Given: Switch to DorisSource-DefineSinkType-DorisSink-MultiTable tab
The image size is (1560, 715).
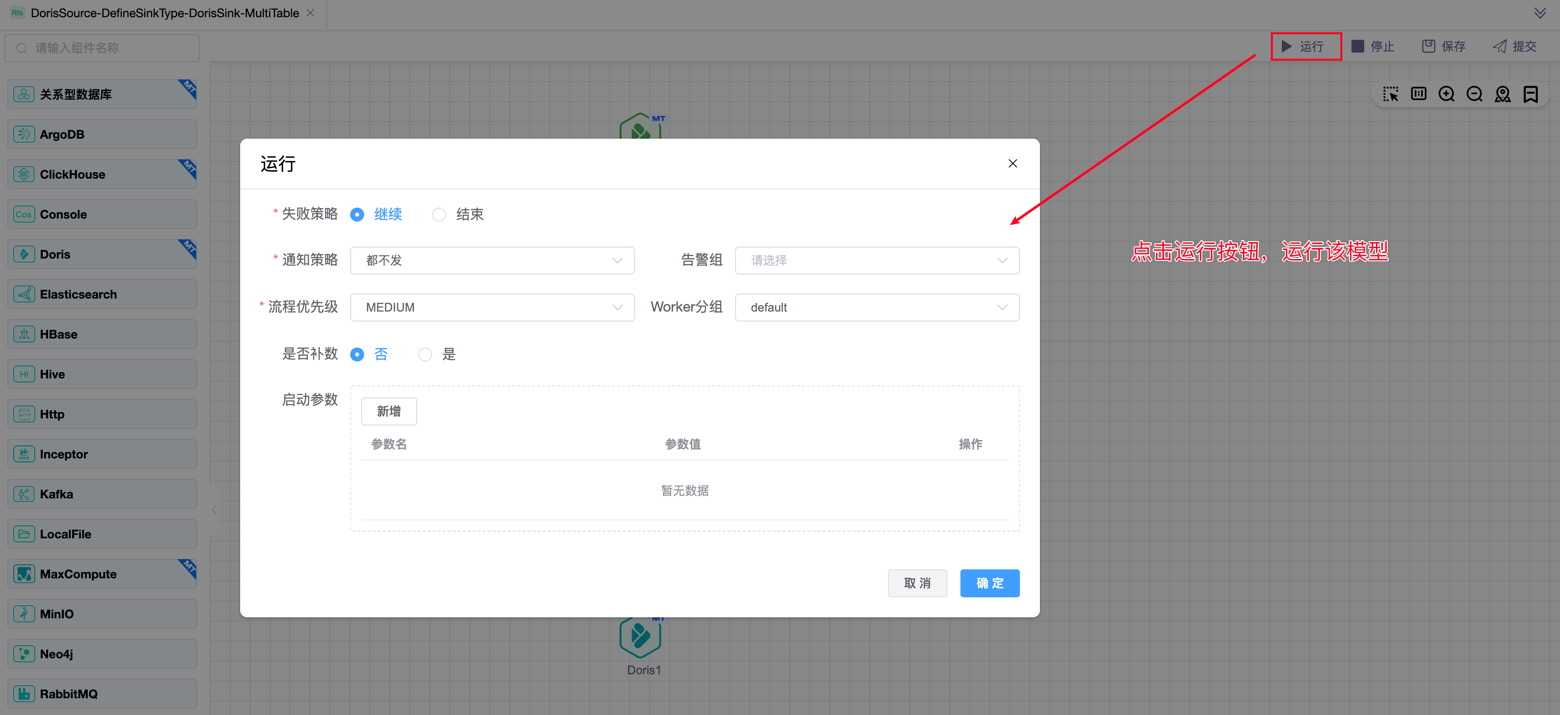Looking at the screenshot, I should tap(164, 13).
